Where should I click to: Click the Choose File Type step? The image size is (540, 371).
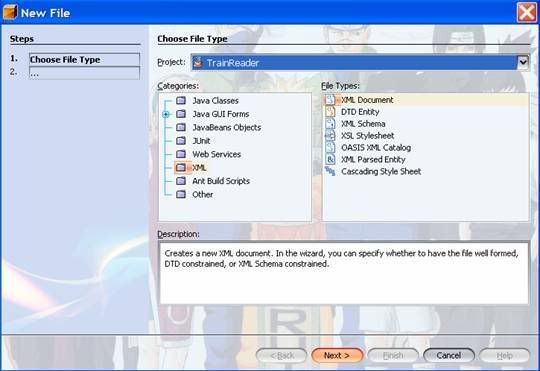[x=84, y=60]
